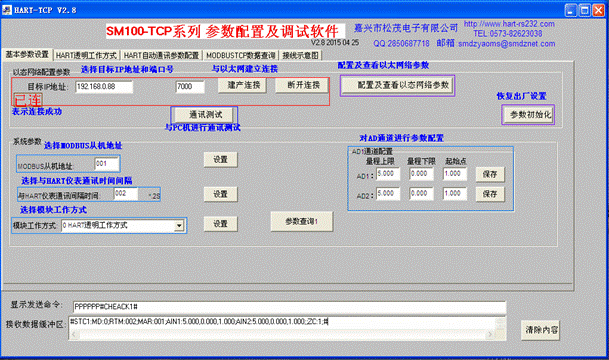Save AD2 channel settings with 保存

pyautogui.click(x=490, y=194)
